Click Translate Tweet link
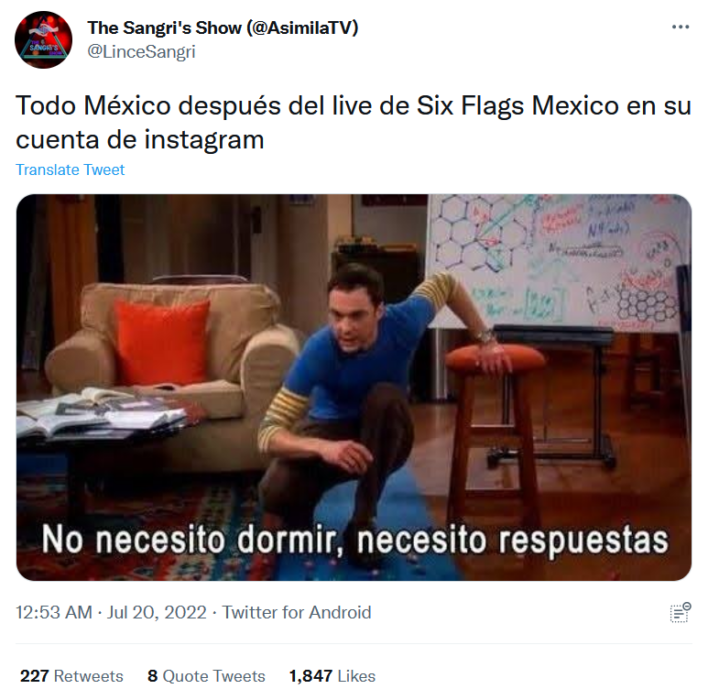Viewport: 708px width, 700px height. (70, 170)
